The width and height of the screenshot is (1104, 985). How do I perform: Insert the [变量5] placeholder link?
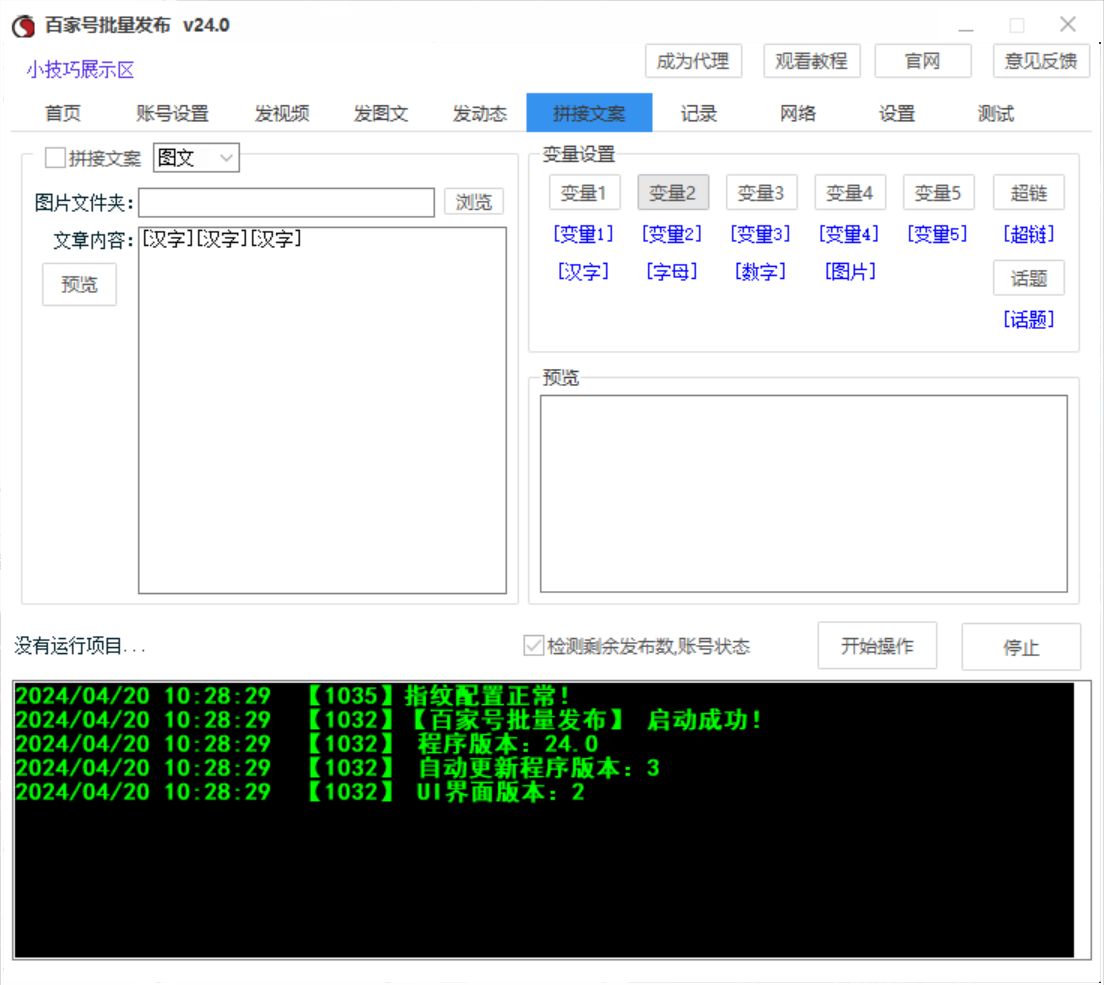coord(938,234)
